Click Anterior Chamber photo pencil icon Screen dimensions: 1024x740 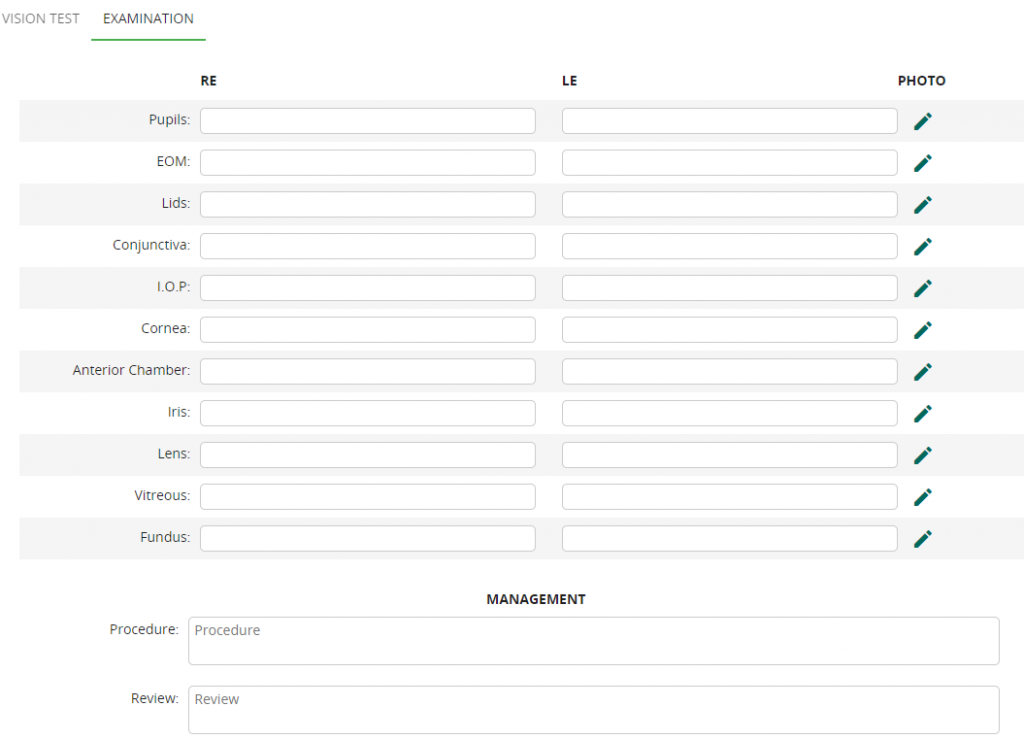(923, 372)
